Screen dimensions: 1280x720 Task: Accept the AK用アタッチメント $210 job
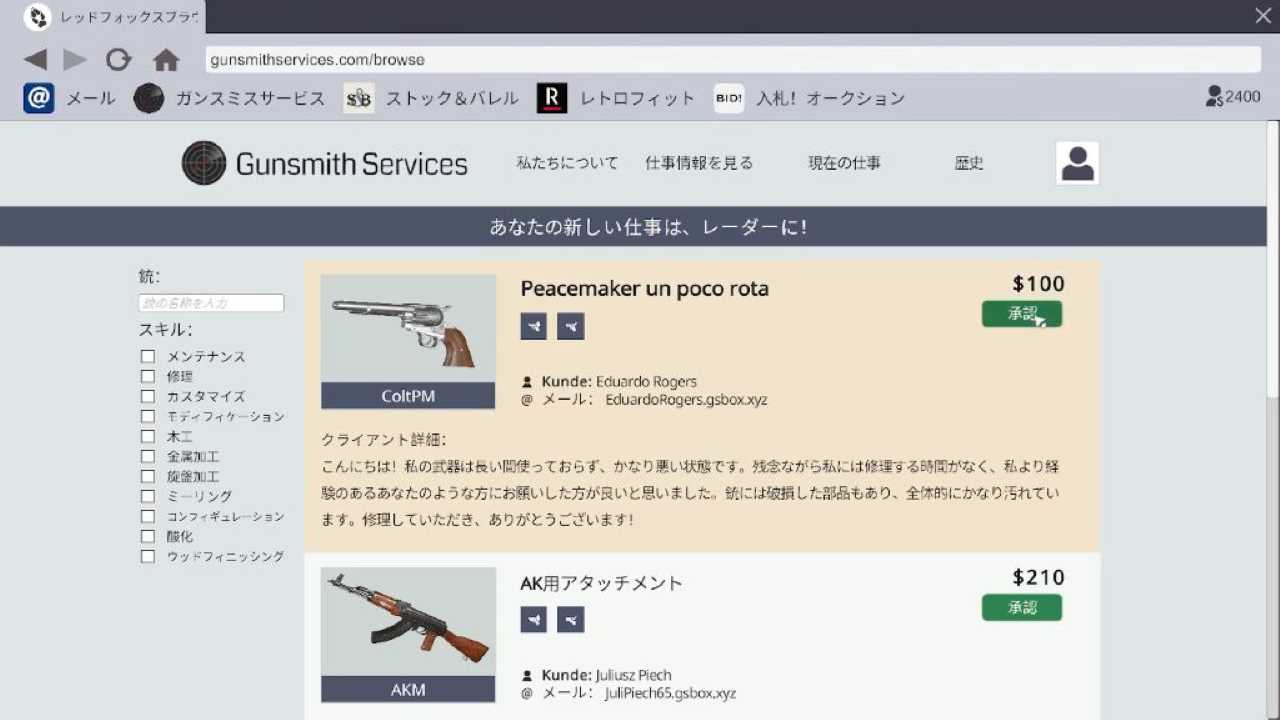[1021, 608]
